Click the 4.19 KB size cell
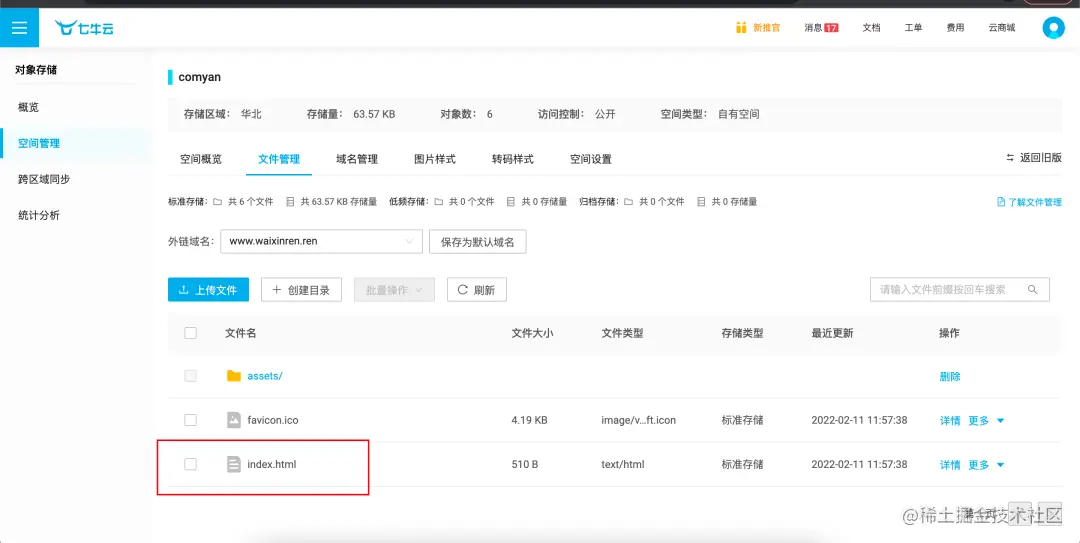This screenshot has height=543, width=1080. coord(530,420)
